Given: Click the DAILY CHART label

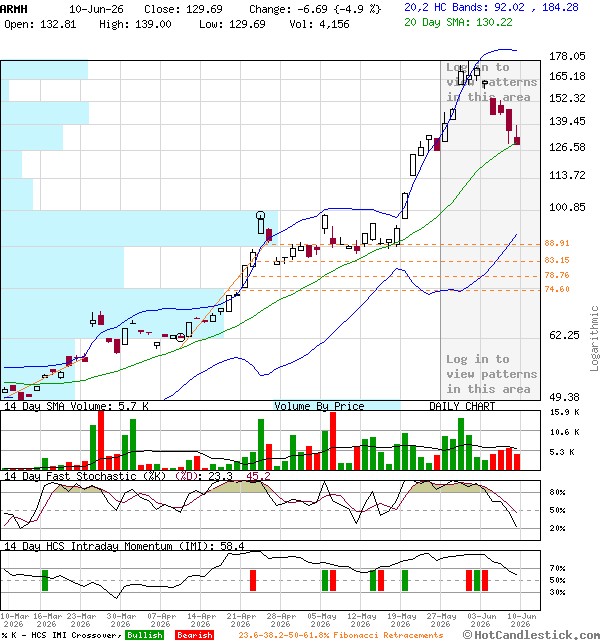Looking at the screenshot, I should pos(462,406).
